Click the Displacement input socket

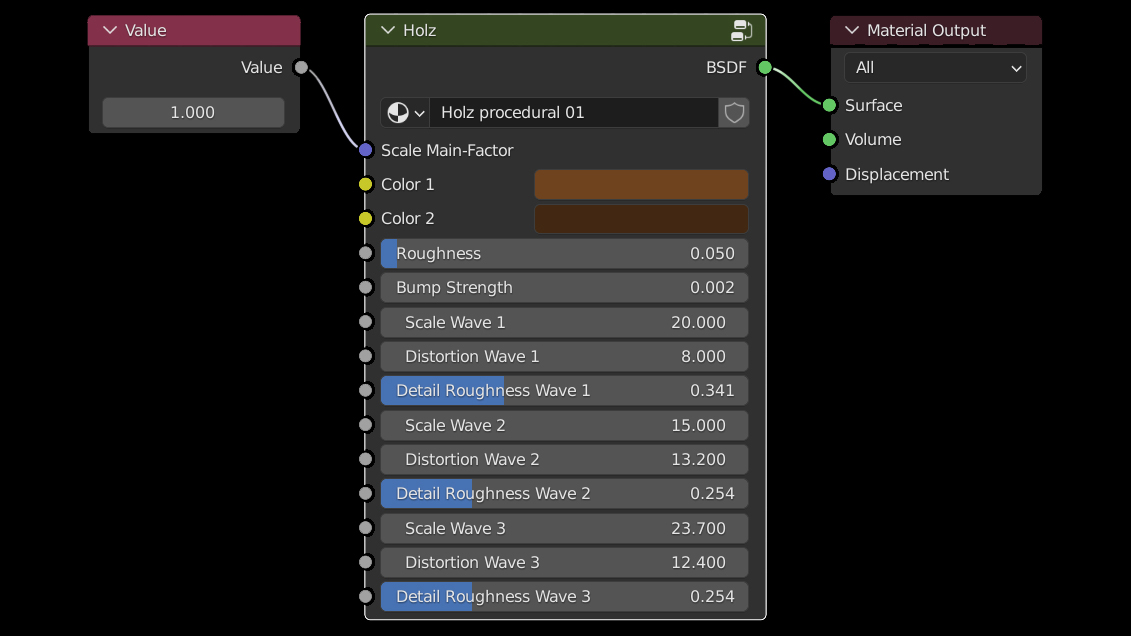tap(829, 174)
